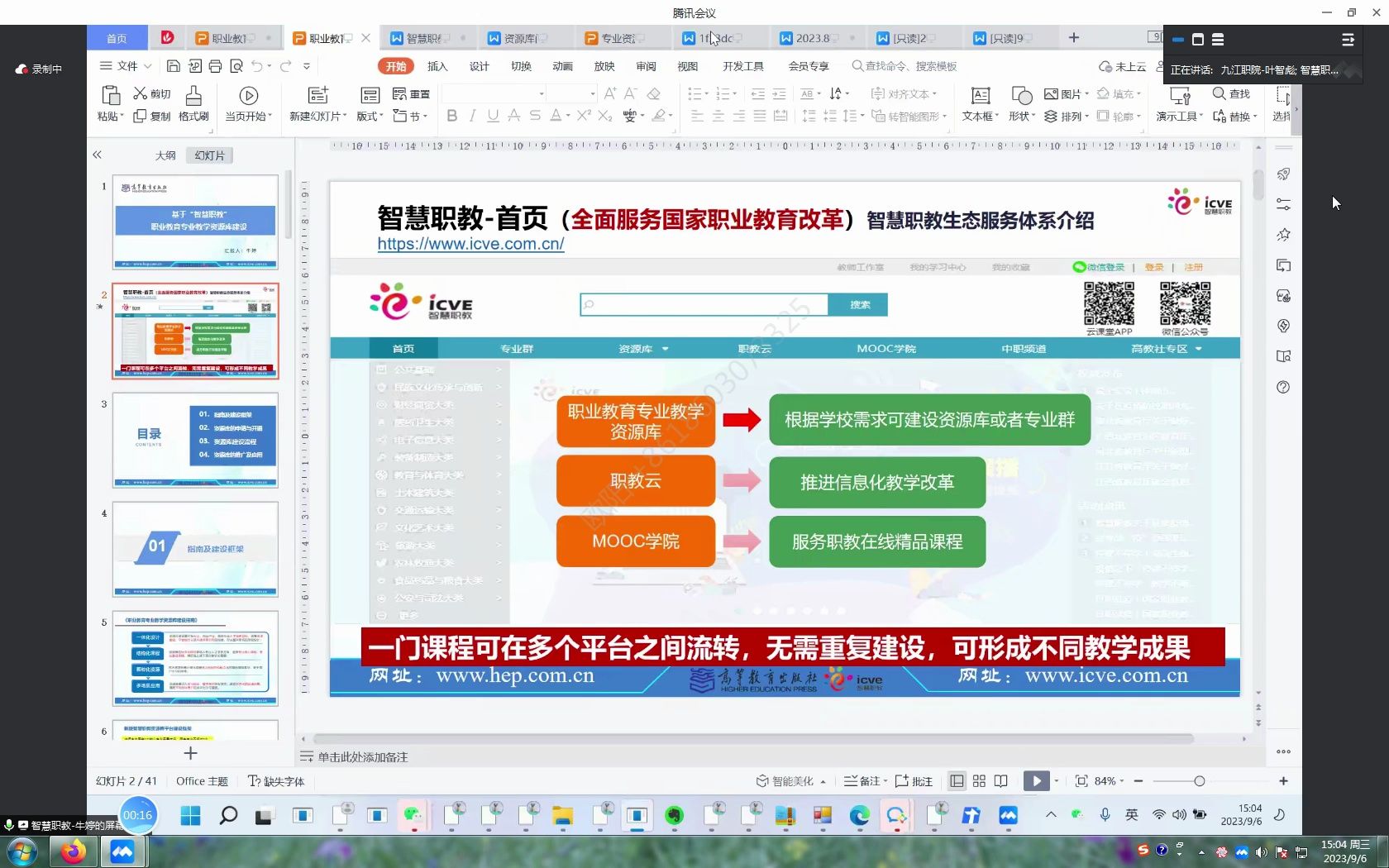Adjust the zoom slider handle
Viewport: 1389px width, 868px height.
pyautogui.click(x=1199, y=780)
